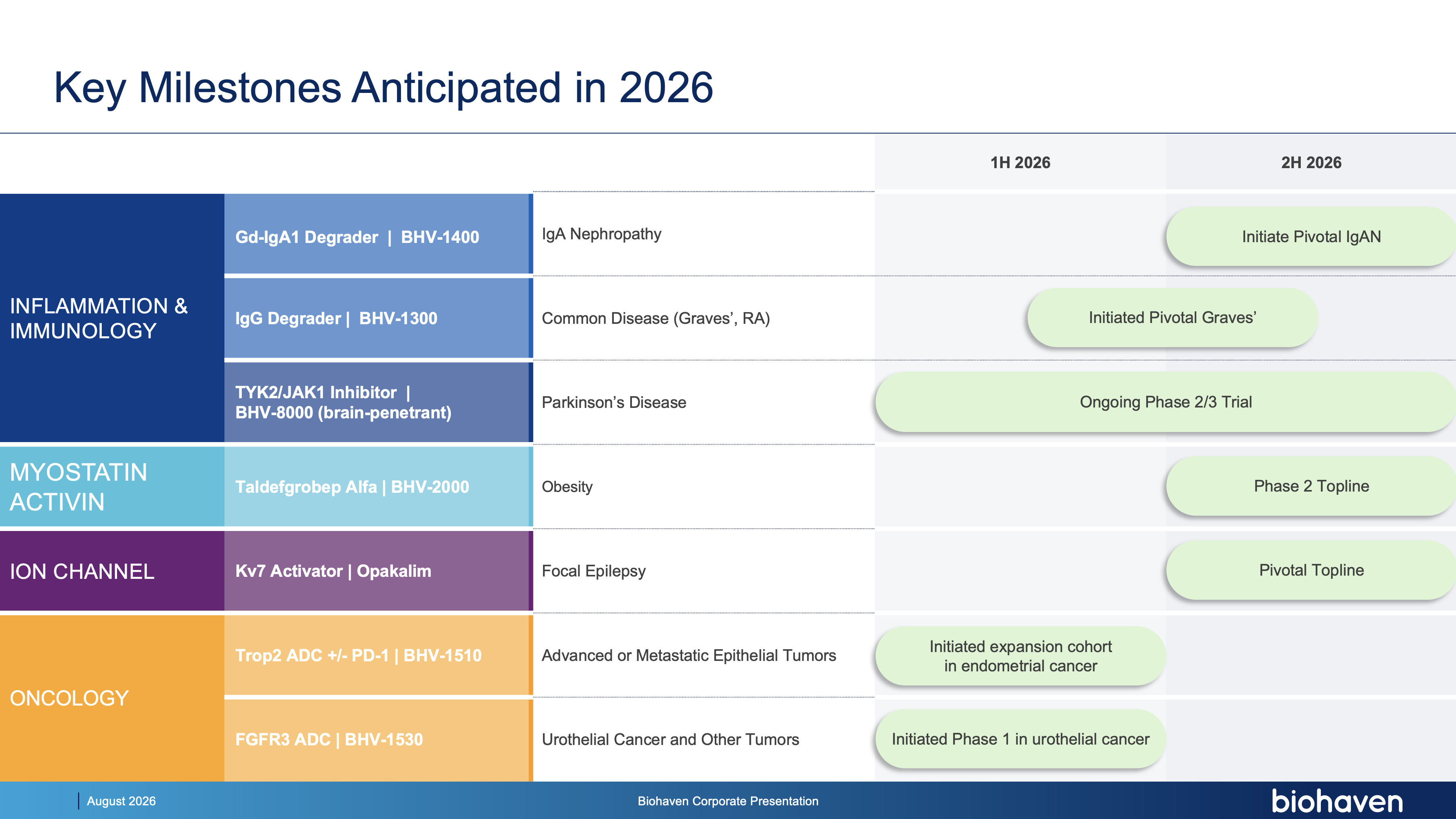Select the Initiated Pivotal Graves' milestone pill
1456x819 pixels.
[x=1172, y=318]
